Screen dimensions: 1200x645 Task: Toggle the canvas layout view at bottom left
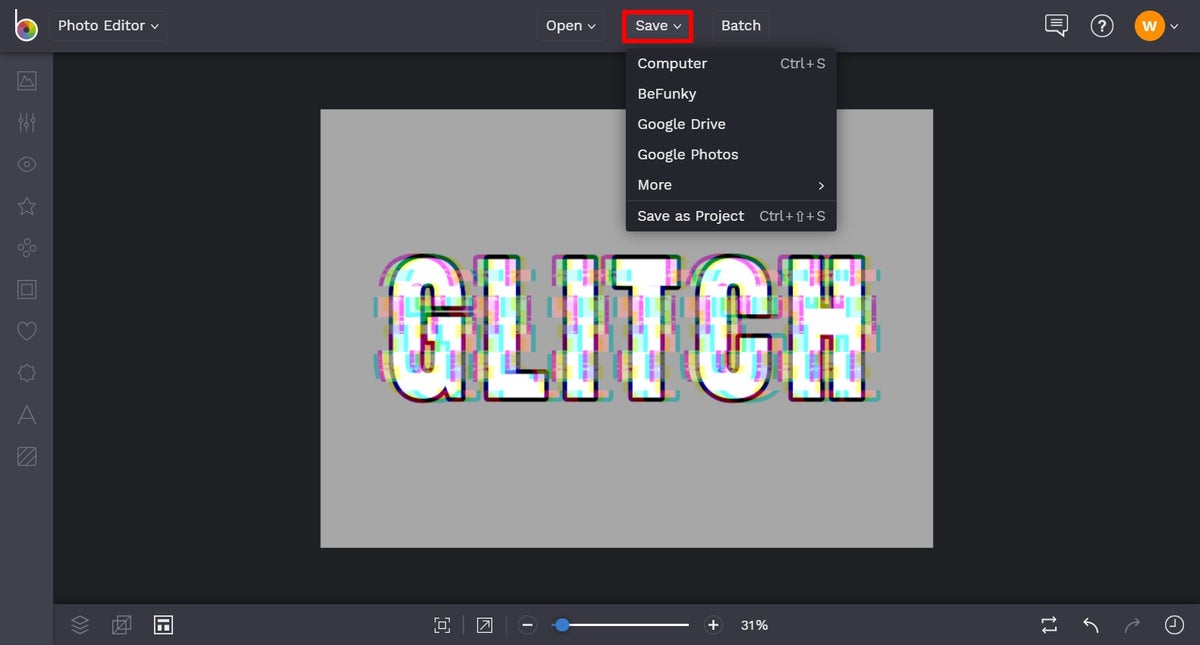tap(163, 624)
